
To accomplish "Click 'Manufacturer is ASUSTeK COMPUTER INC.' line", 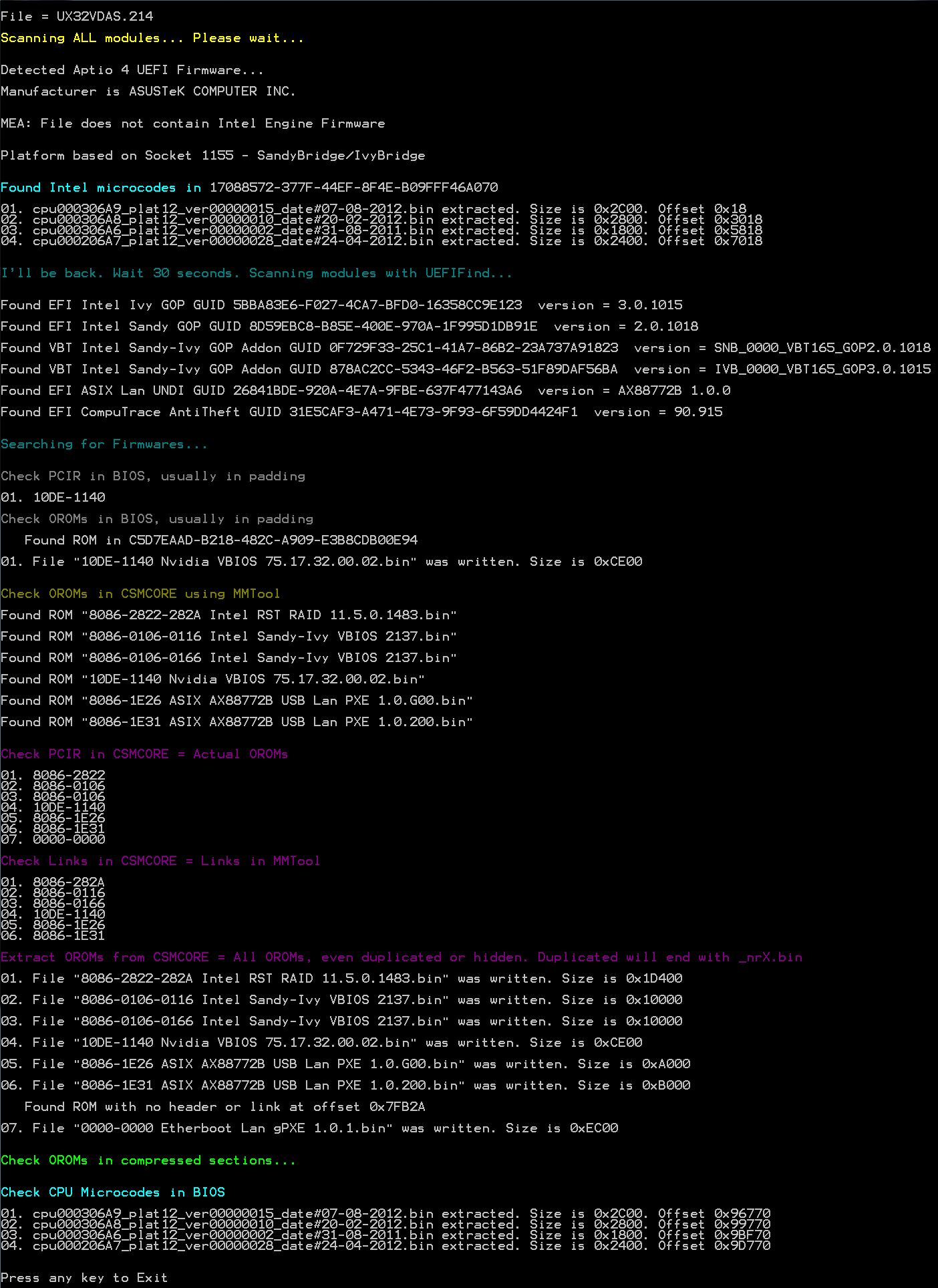I will (148, 92).
